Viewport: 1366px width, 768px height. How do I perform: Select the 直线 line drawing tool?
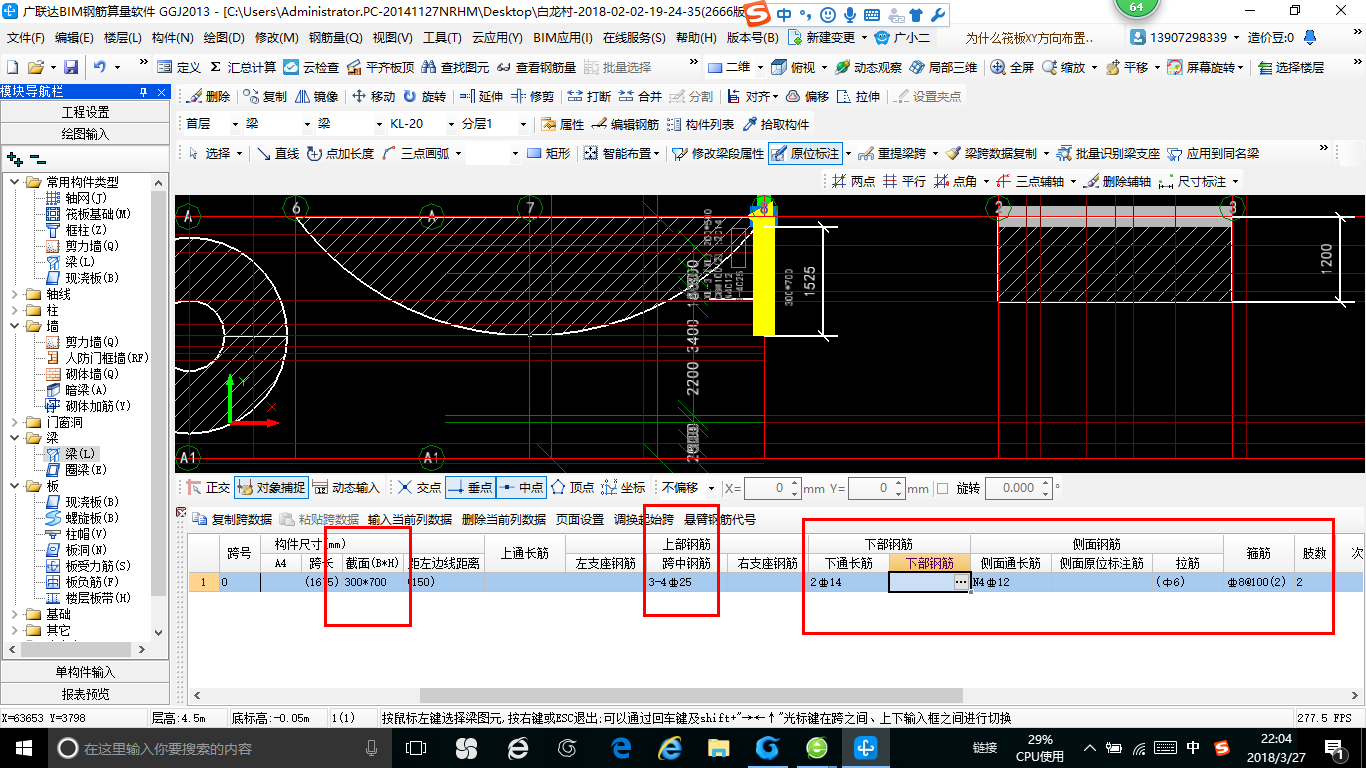278,154
